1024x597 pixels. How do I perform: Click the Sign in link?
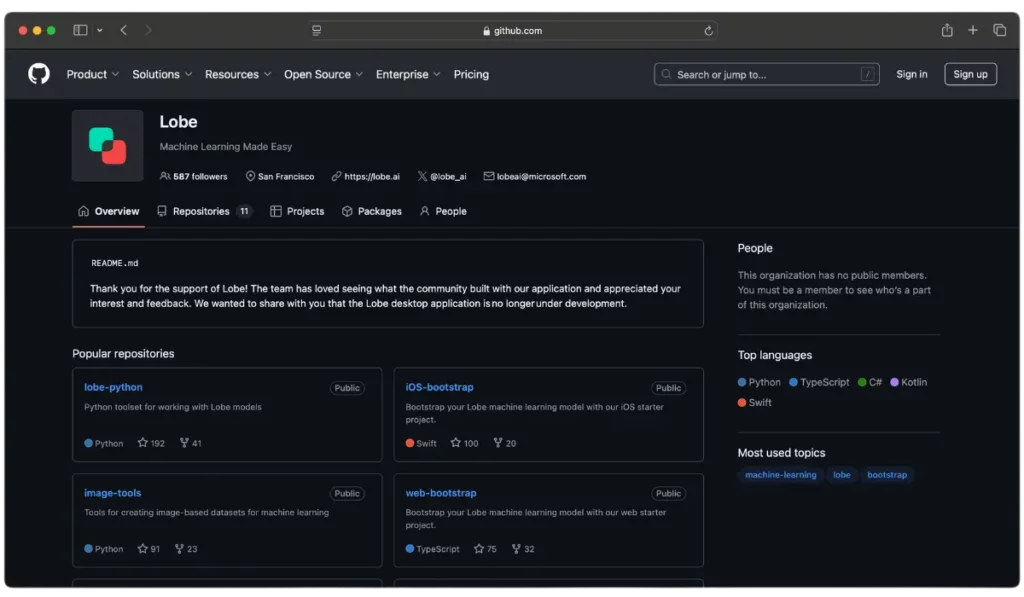912,74
